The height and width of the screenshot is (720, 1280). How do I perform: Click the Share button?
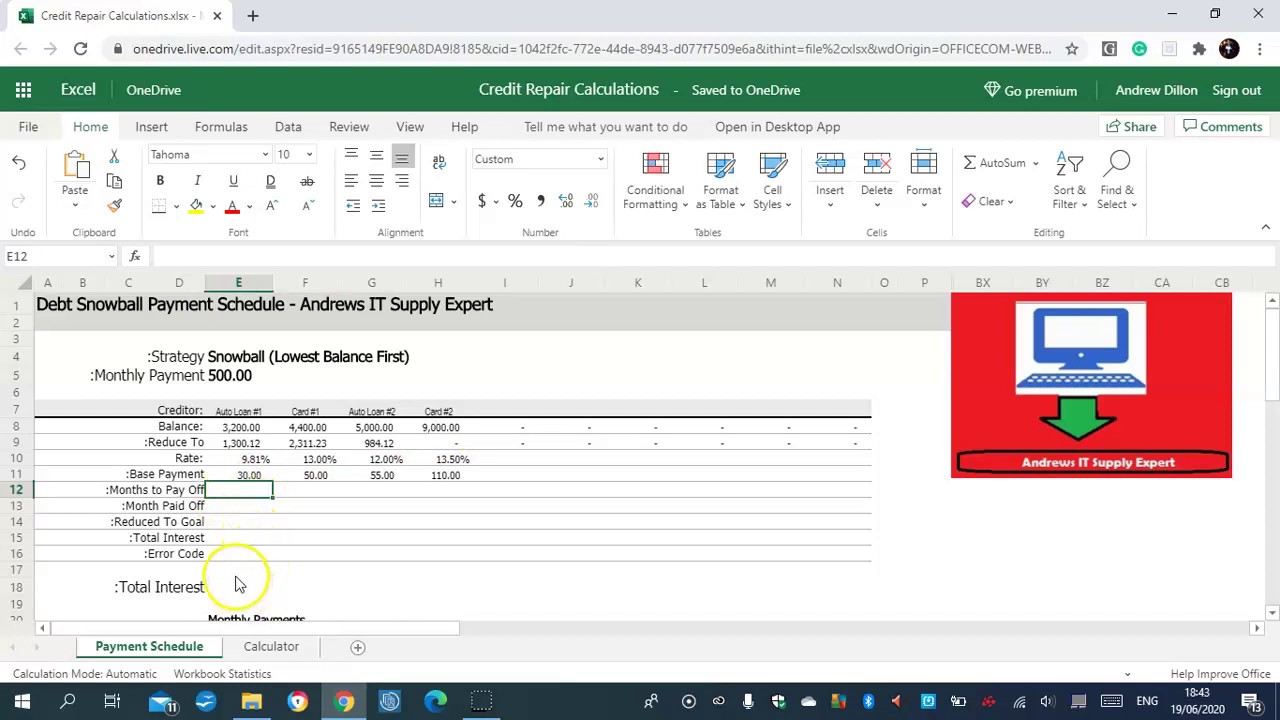point(1131,127)
